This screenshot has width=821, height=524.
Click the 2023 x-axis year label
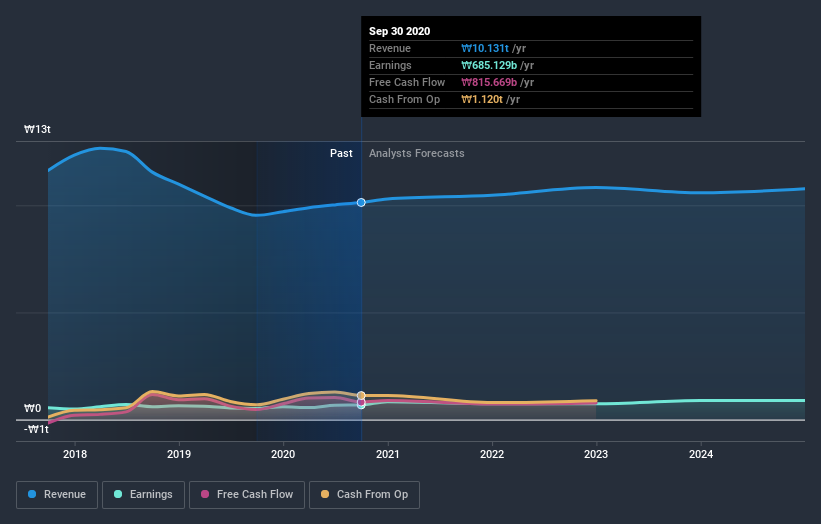596,454
